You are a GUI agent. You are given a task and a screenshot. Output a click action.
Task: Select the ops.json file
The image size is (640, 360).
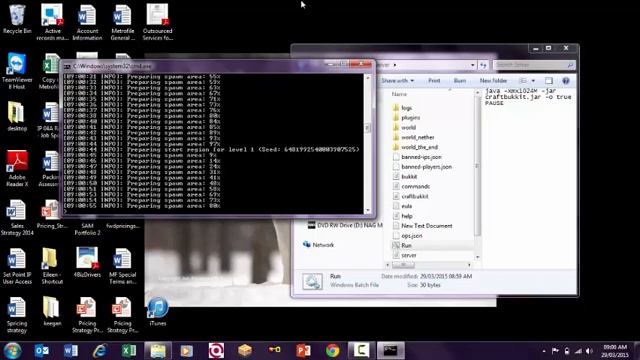click(407, 236)
